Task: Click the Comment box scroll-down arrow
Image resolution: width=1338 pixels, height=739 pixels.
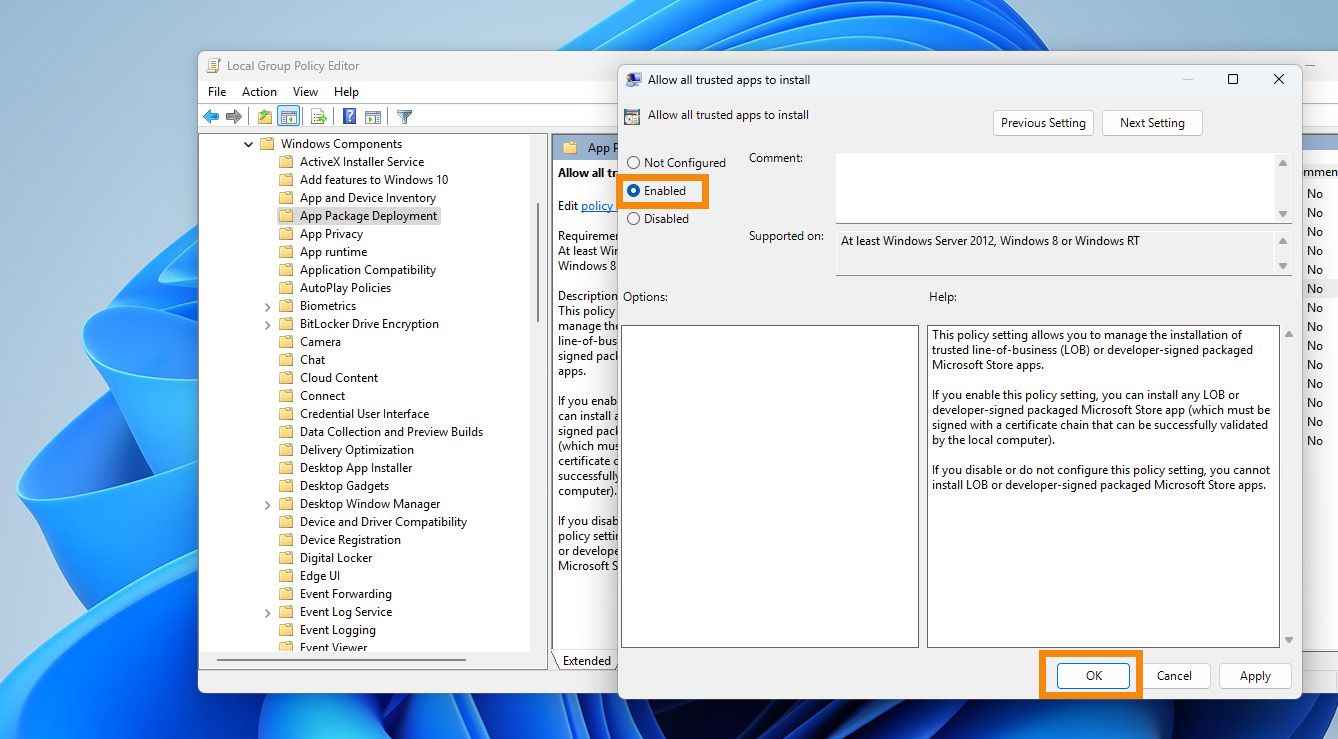Action: click(1283, 214)
